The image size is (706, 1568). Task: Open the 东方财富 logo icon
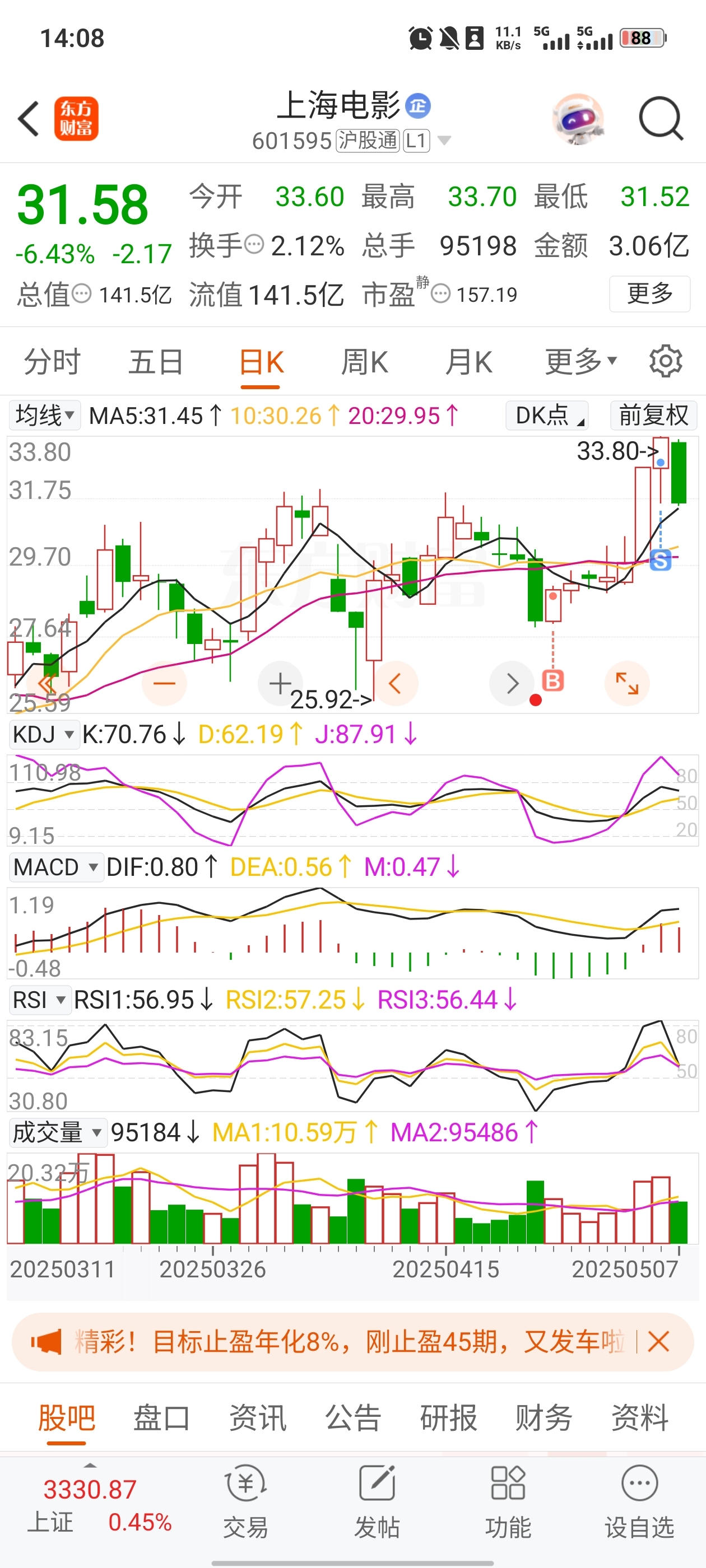coord(76,119)
